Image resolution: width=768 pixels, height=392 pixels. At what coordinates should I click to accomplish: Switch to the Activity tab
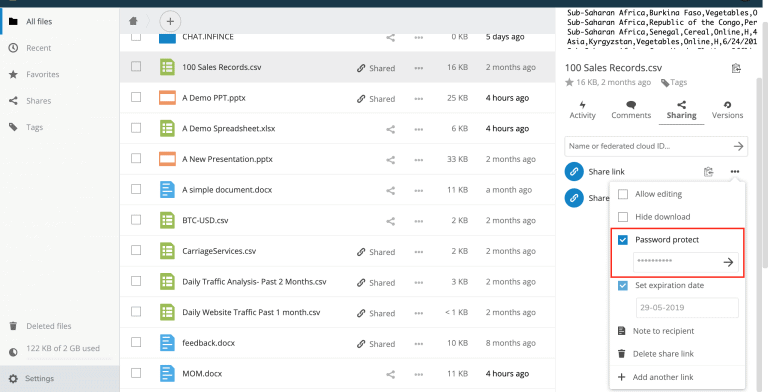pyautogui.click(x=582, y=110)
